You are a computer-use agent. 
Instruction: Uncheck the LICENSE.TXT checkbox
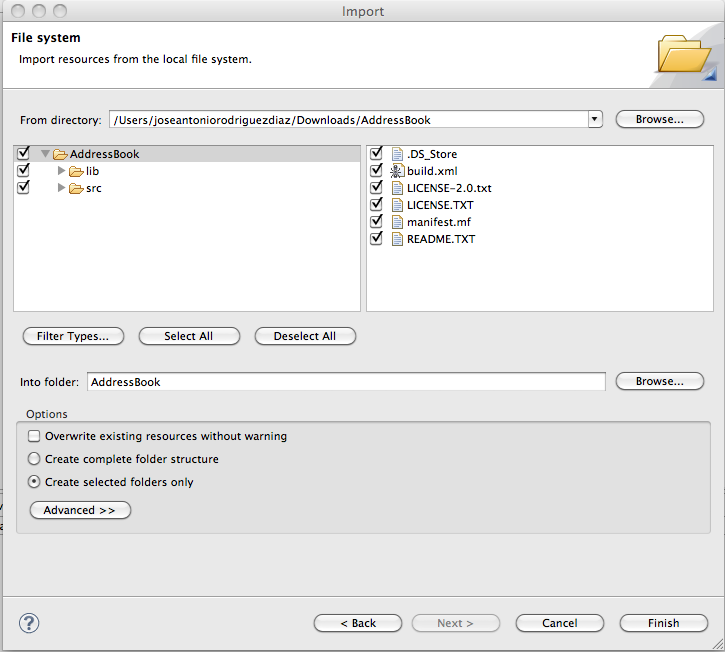click(x=376, y=203)
